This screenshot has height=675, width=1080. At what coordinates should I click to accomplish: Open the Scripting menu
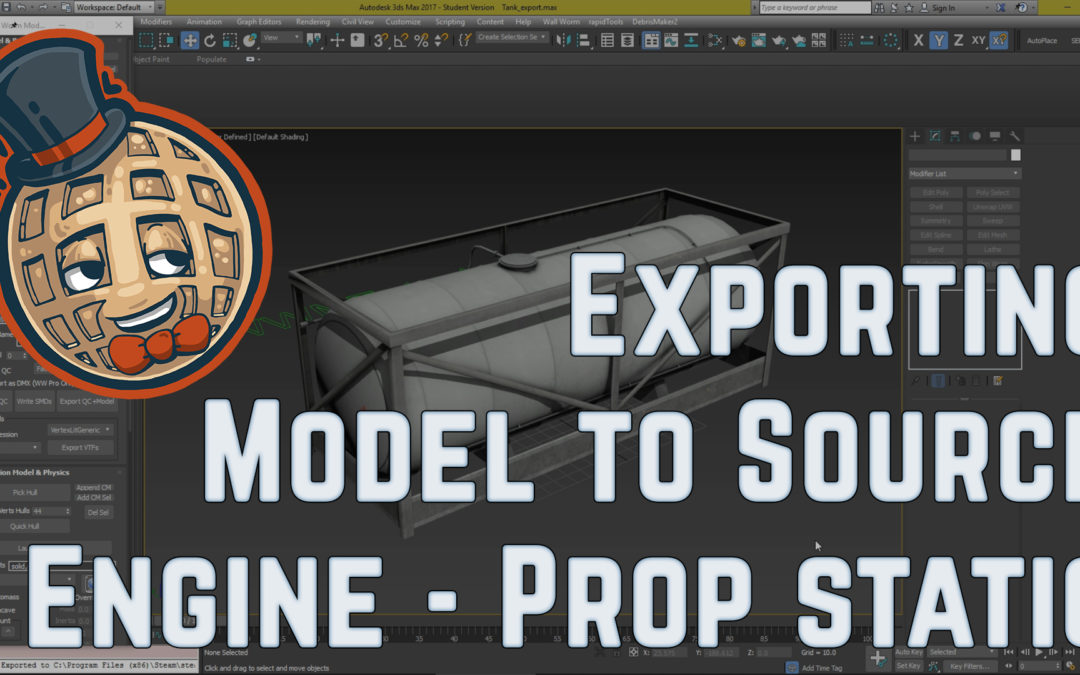[x=450, y=22]
